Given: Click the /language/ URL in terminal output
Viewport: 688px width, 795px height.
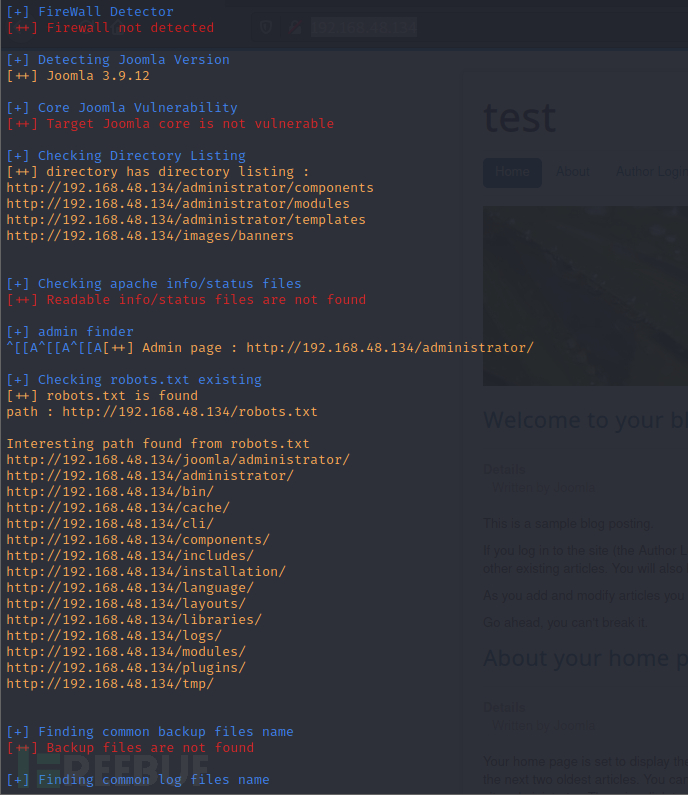Looking at the screenshot, I should click(130, 588).
